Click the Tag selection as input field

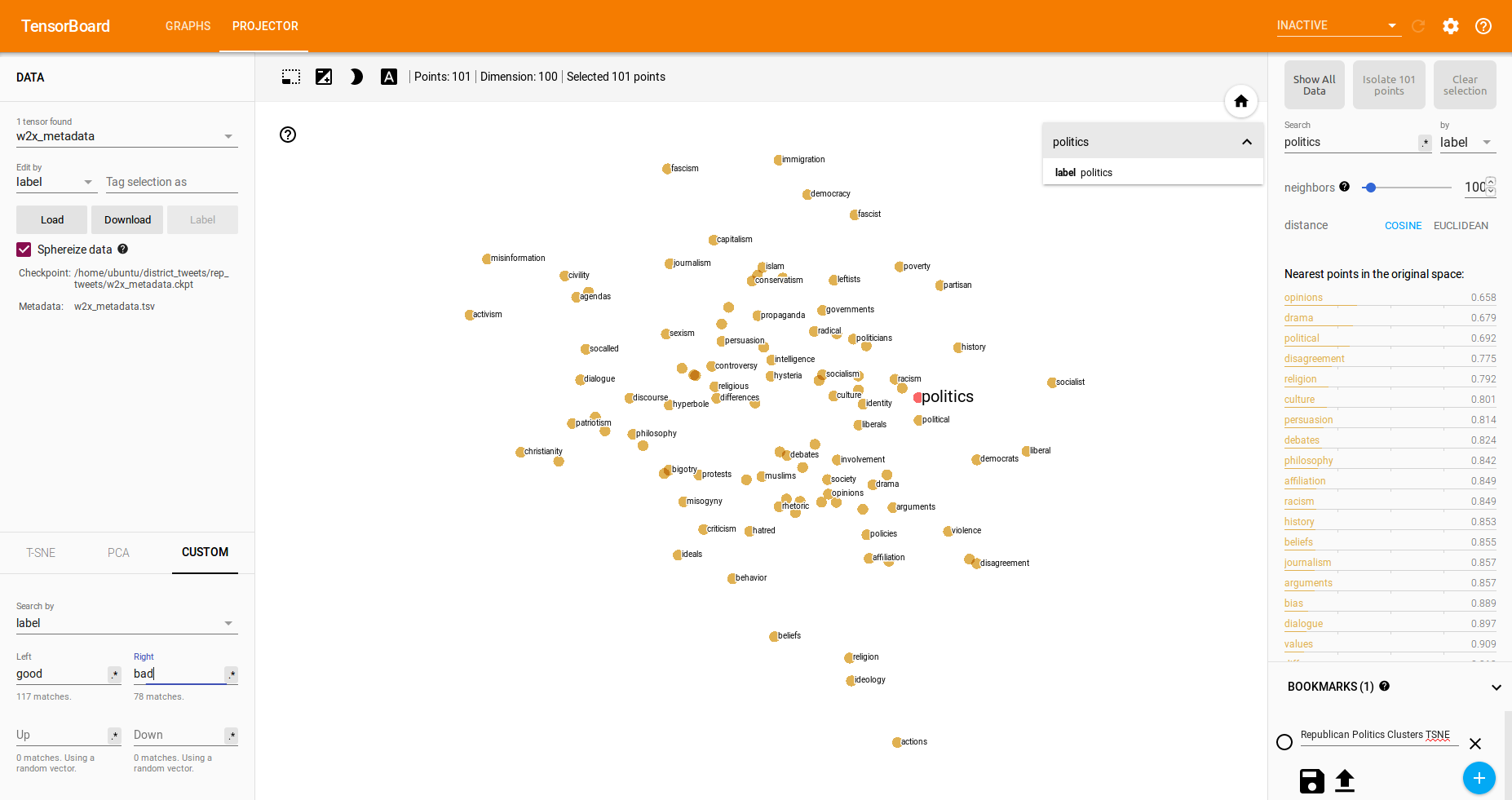[x=171, y=182]
